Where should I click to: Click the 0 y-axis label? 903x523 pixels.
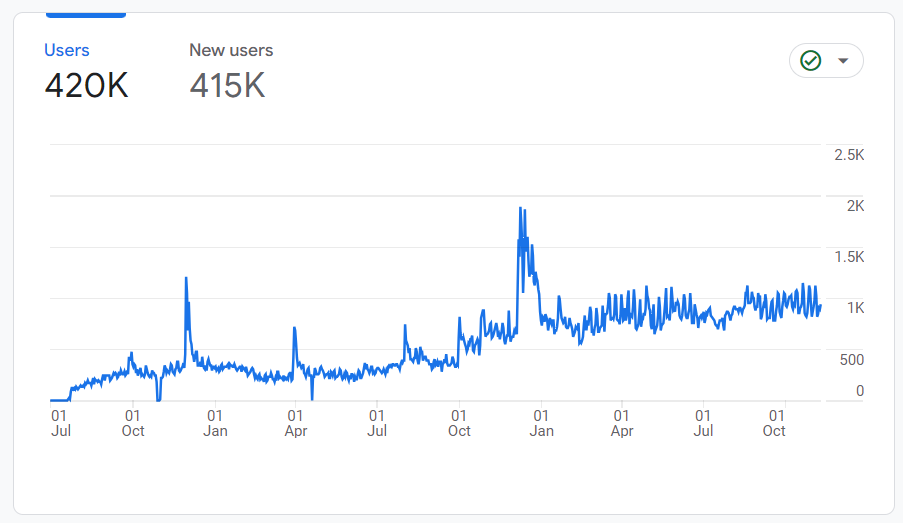coord(860,391)
